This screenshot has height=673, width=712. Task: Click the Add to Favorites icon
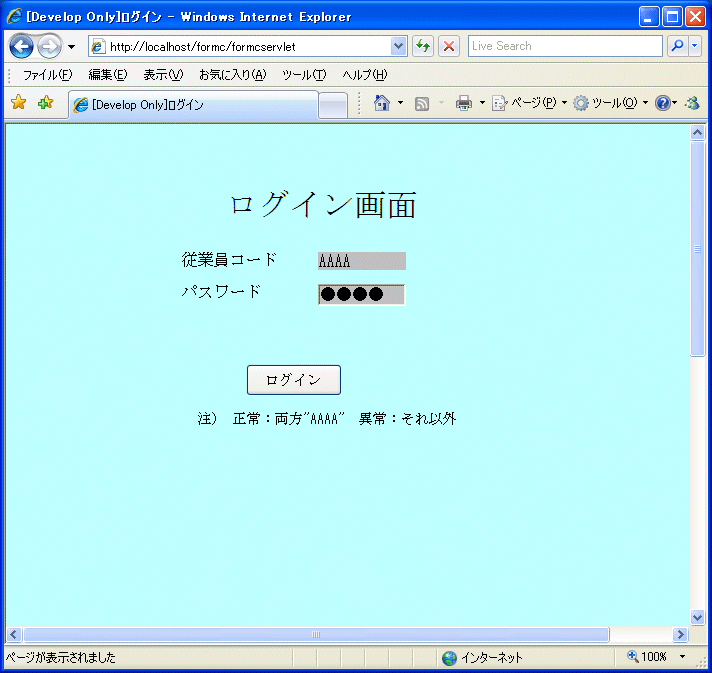coord(45,103)
